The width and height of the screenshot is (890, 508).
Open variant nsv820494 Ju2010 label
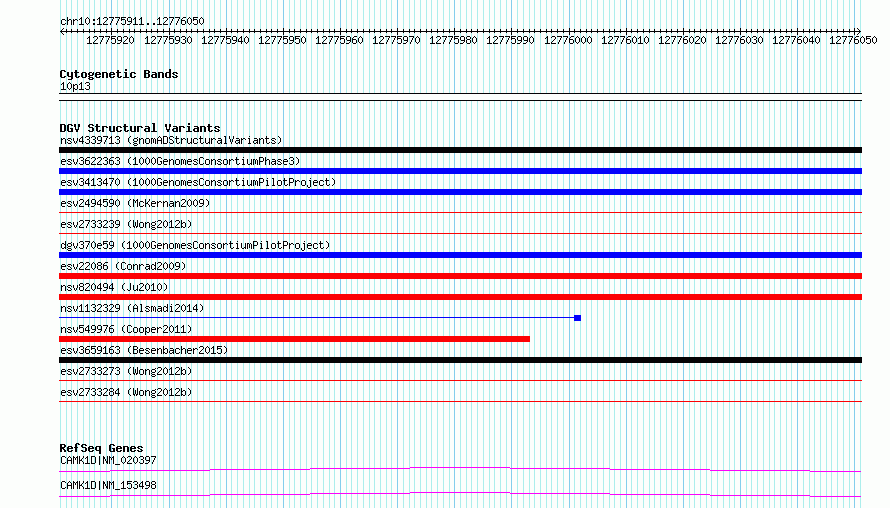coord(114,287)
